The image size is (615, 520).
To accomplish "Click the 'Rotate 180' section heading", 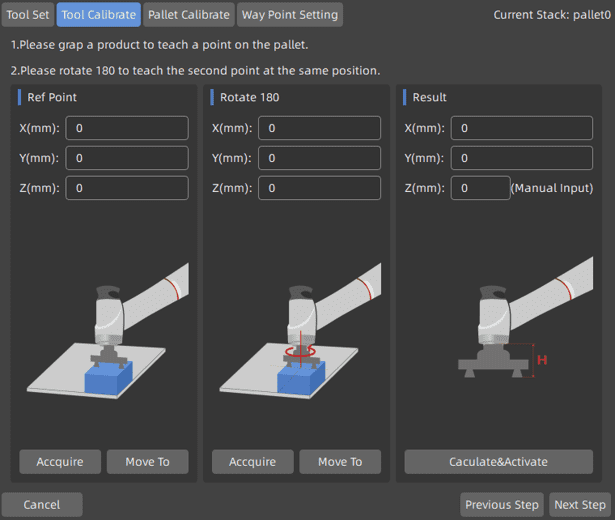I will point(249,97).
